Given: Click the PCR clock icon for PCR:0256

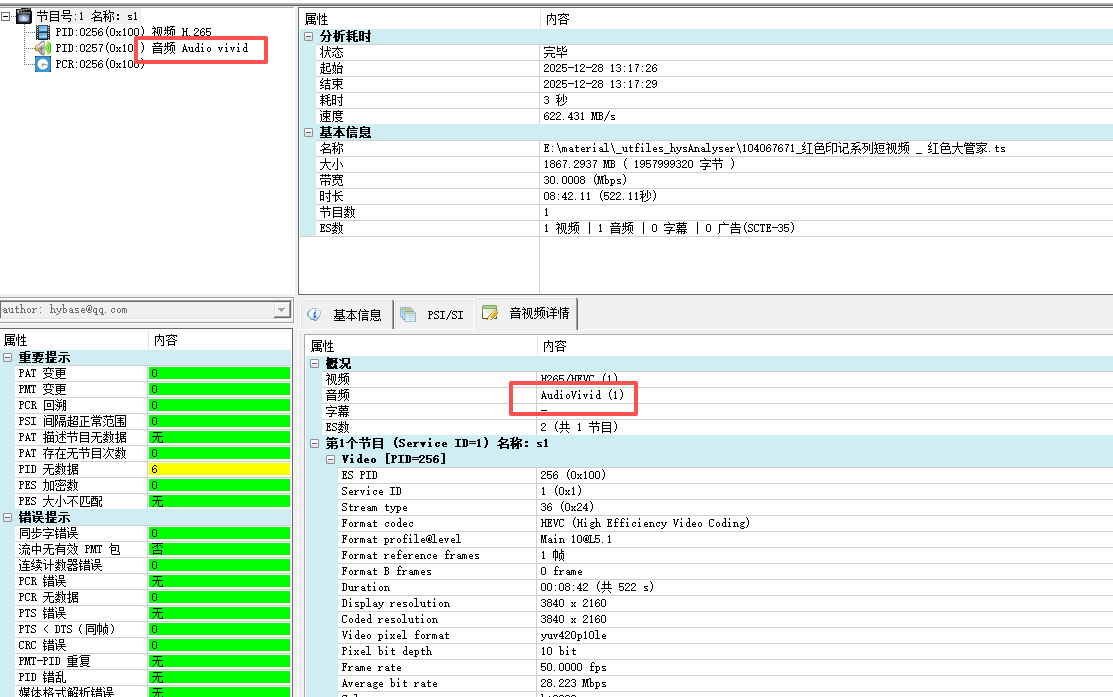Looking at the screenshot, I should pyautogui.click(x=43, y=64).
